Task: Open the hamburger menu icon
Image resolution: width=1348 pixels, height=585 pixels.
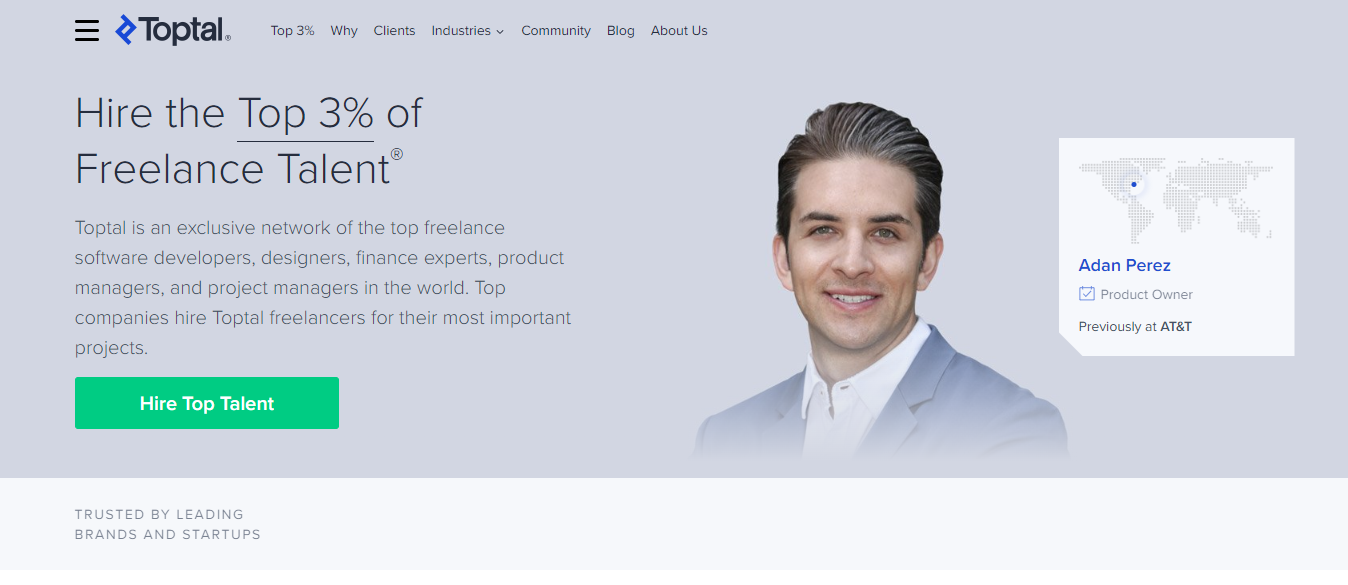Action: coord(87,31)
